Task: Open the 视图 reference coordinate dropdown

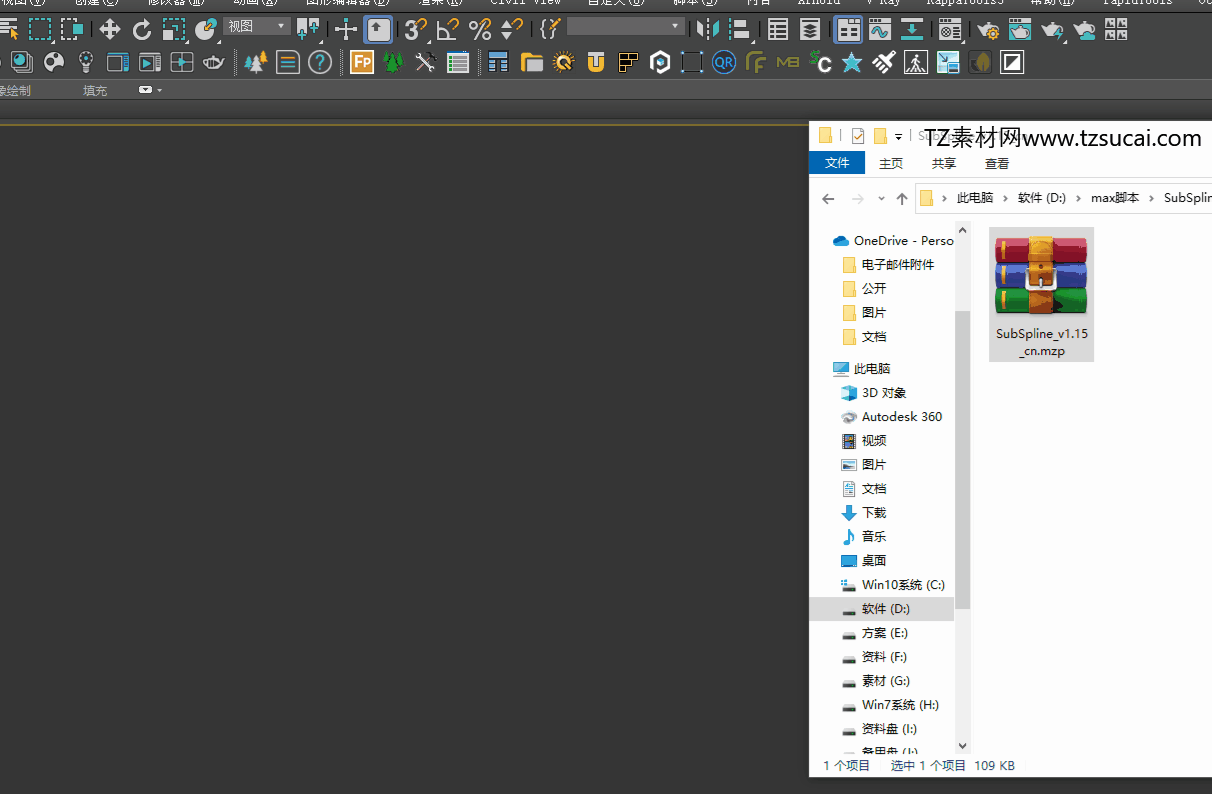Action: (256, 26)
